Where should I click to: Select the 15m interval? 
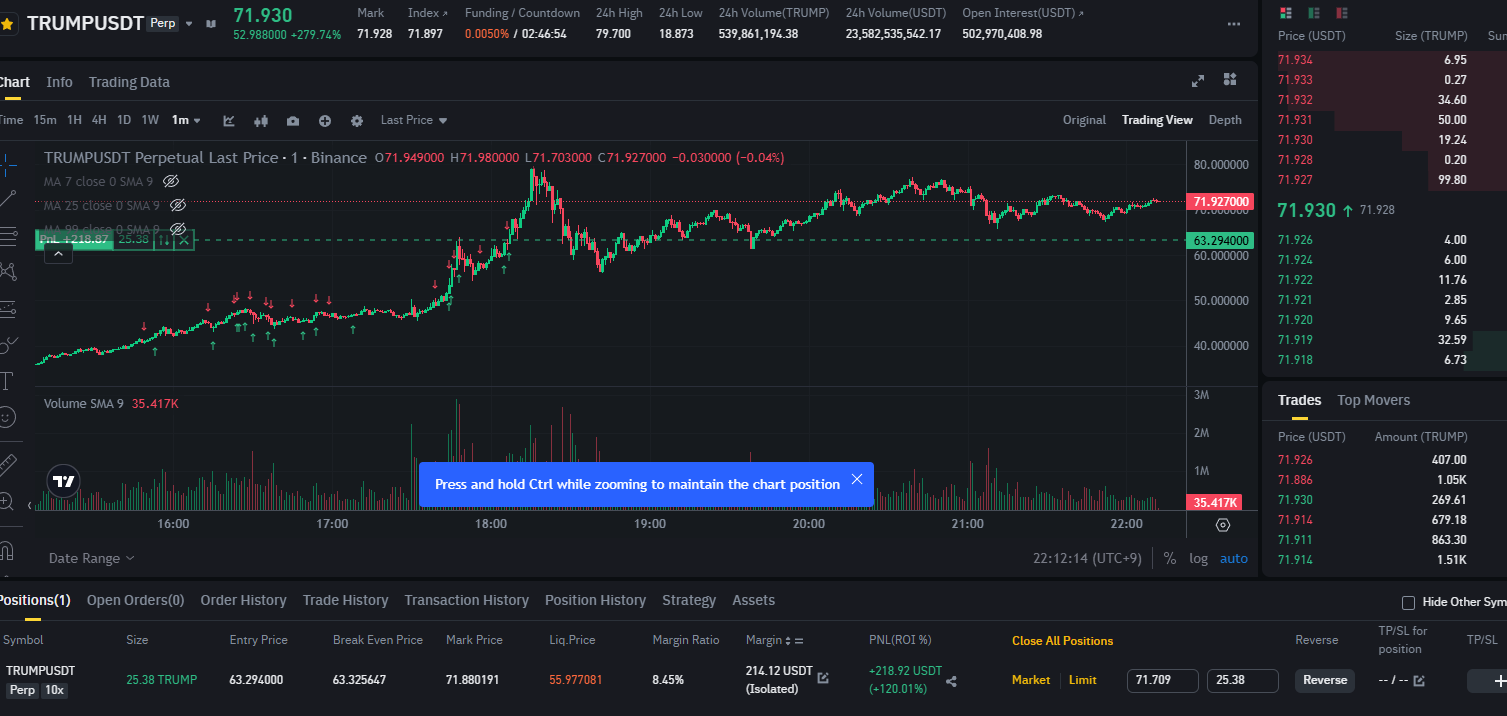coord(45,120)
